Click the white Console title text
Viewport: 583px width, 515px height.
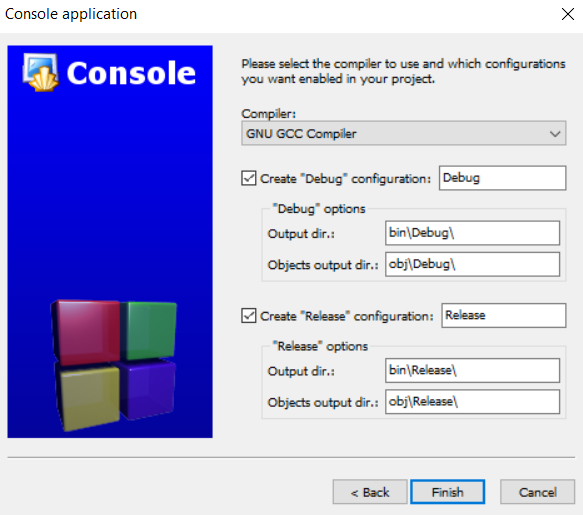point(131,73)
